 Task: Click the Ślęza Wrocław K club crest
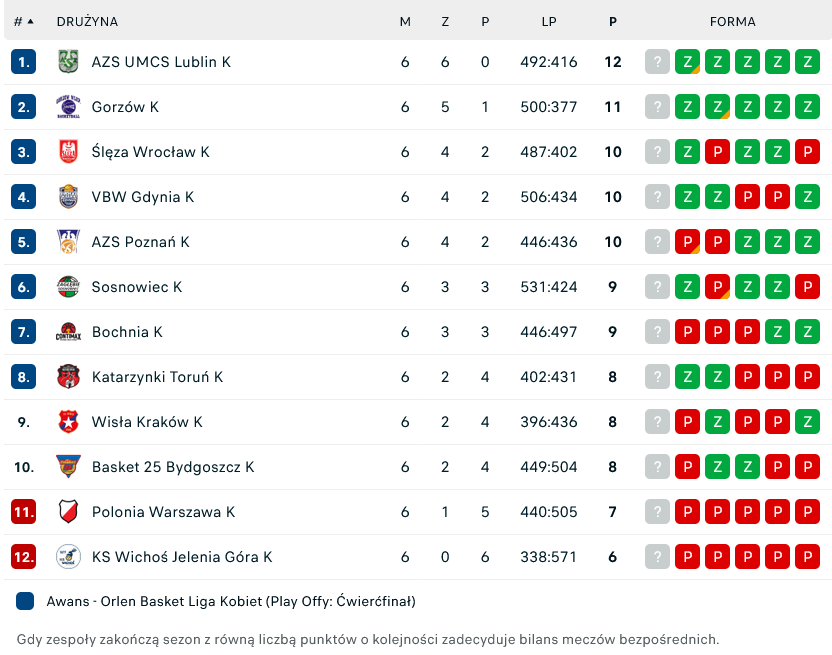click(x=68, y=152)
